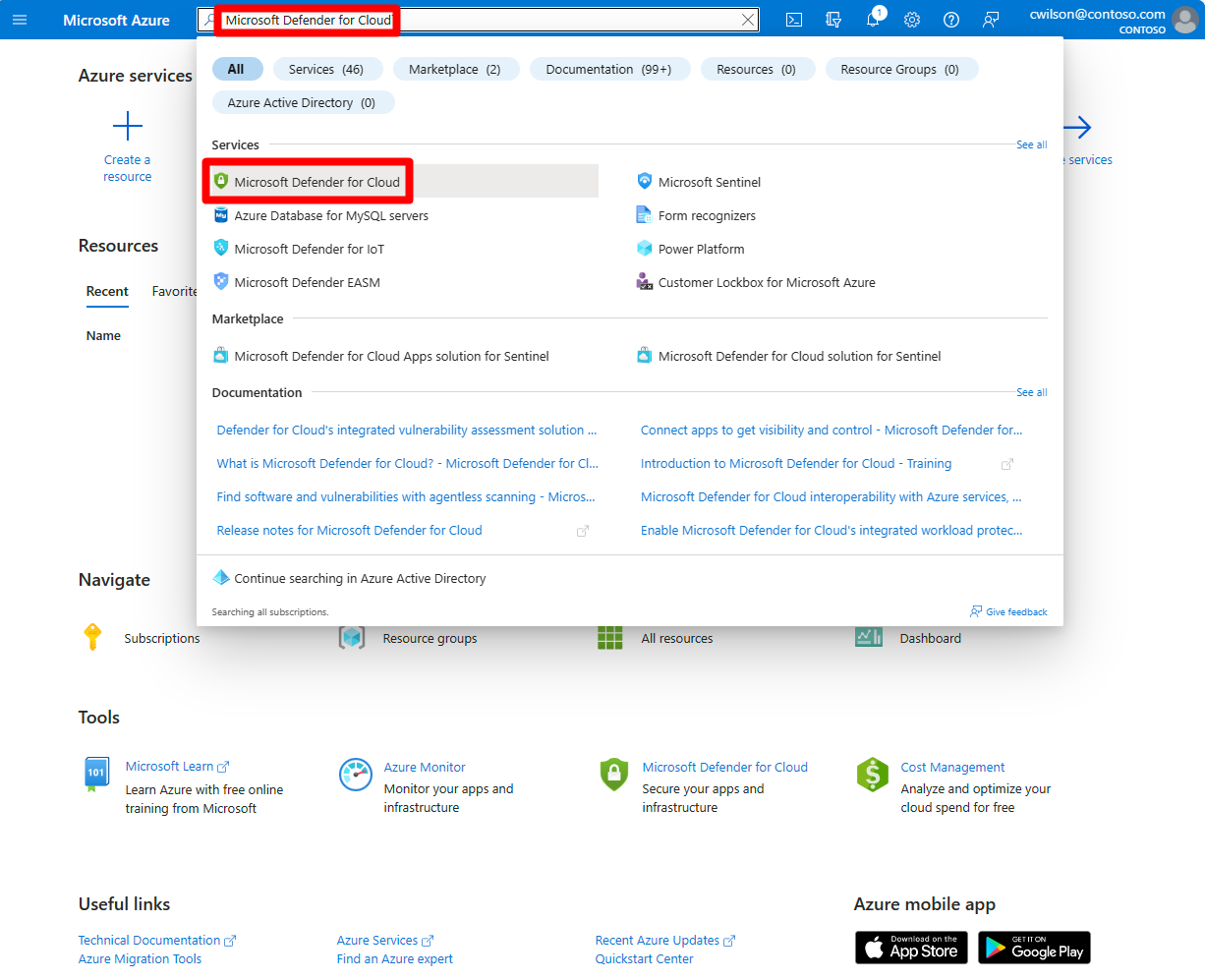The height and width of the screenshot is (980, 1205).
Task: Click the Defender for Cloud shield icon under Tools
Action: click(614, 775)
